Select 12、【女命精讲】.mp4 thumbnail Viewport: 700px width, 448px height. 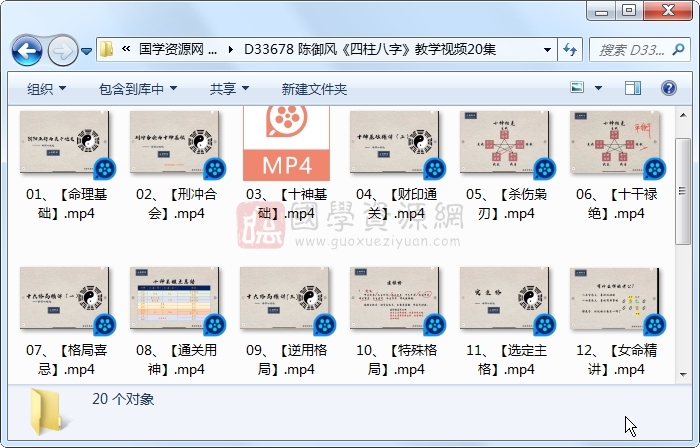coord(615,299)
